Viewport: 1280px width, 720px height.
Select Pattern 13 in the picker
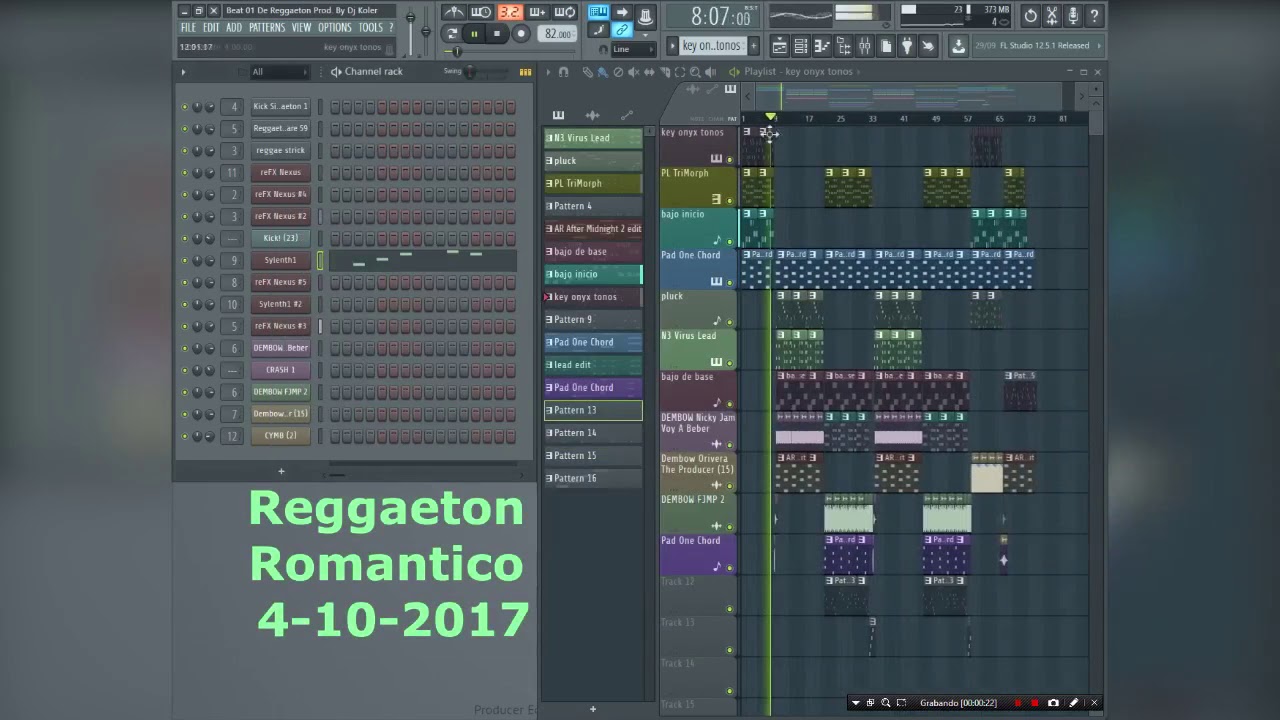pos(593,410)
